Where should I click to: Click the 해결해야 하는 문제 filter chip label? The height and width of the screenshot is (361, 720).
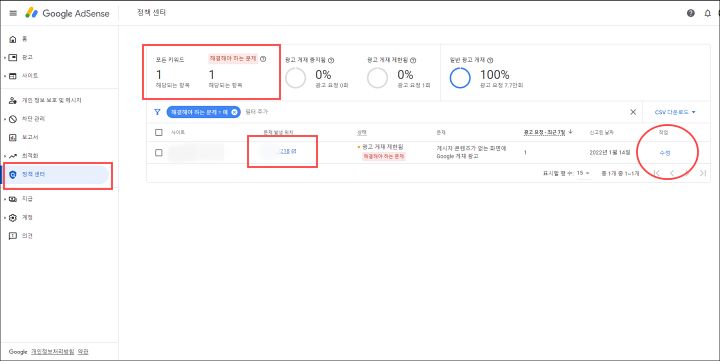click(199, 112)
